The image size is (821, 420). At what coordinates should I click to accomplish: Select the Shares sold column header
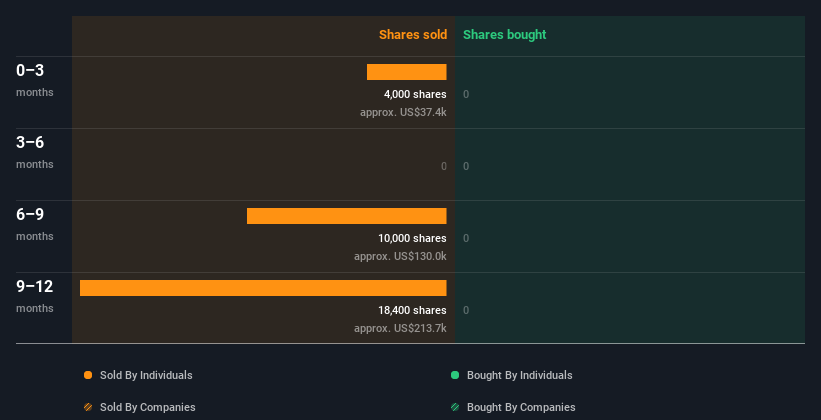pyautogui.click(x=412, y=35)
